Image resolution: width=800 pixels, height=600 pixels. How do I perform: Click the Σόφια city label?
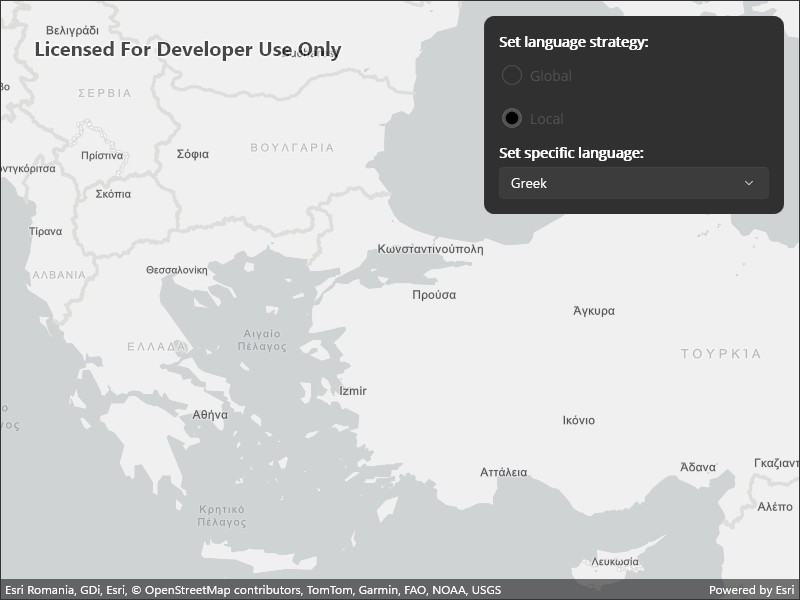193,154
